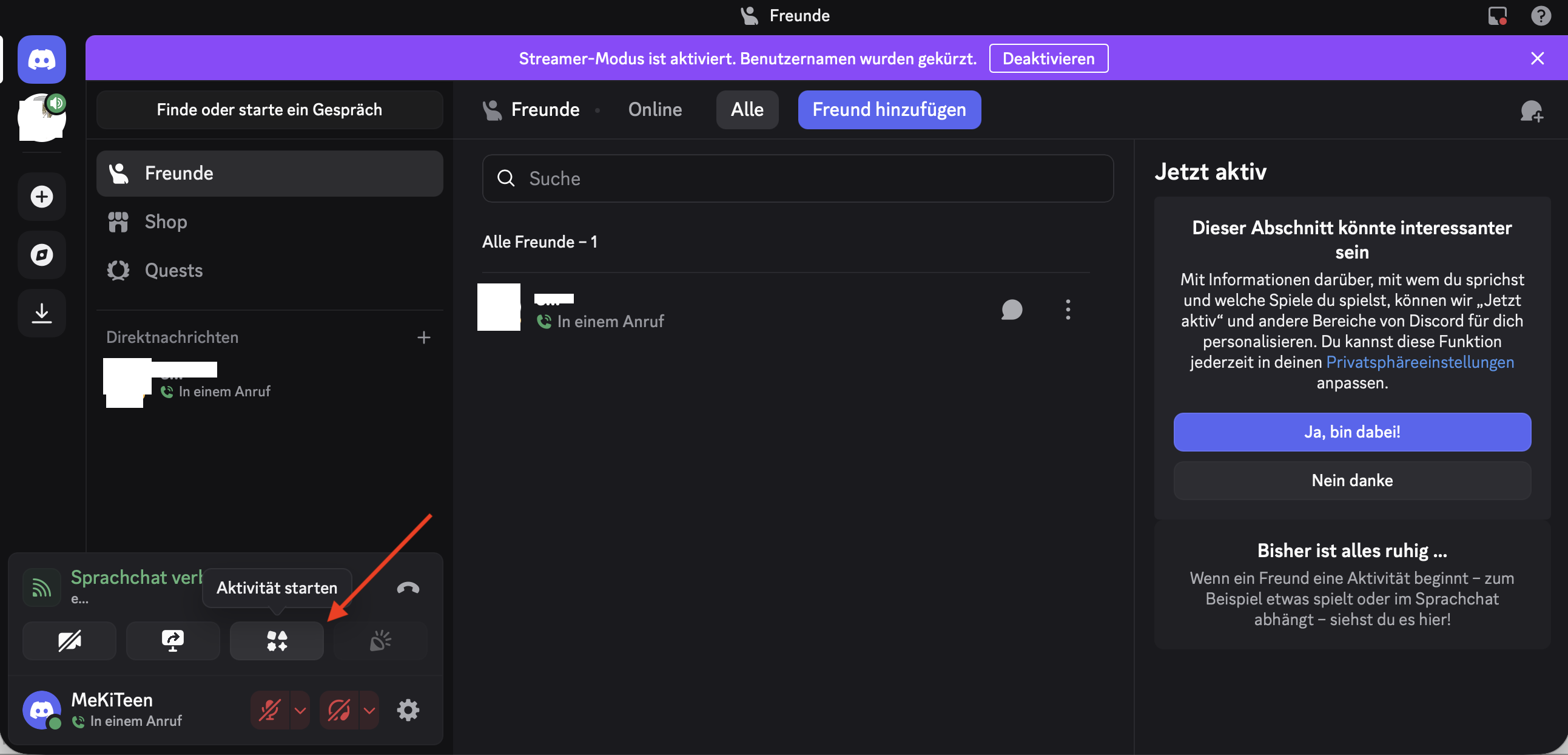Start an activity with the shapes icon
This screenshot has height=755, width=1568.
click(x=277, y=640)
